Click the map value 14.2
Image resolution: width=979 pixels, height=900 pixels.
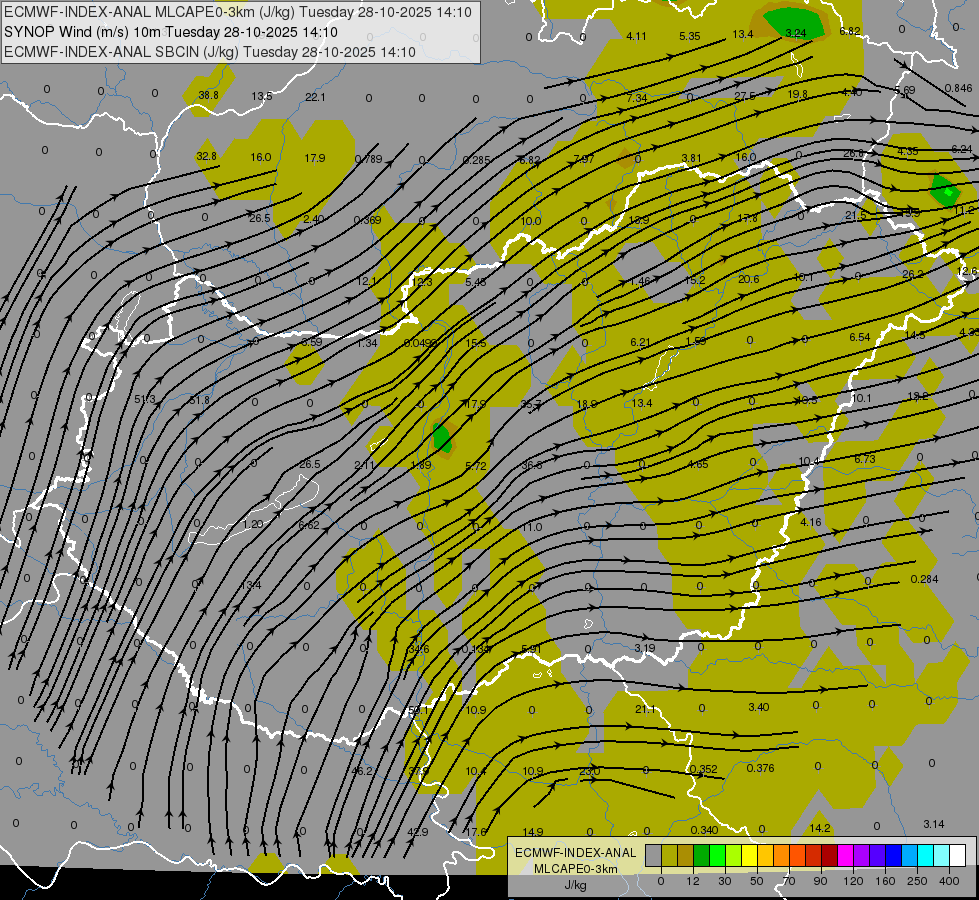pos(820,828)
